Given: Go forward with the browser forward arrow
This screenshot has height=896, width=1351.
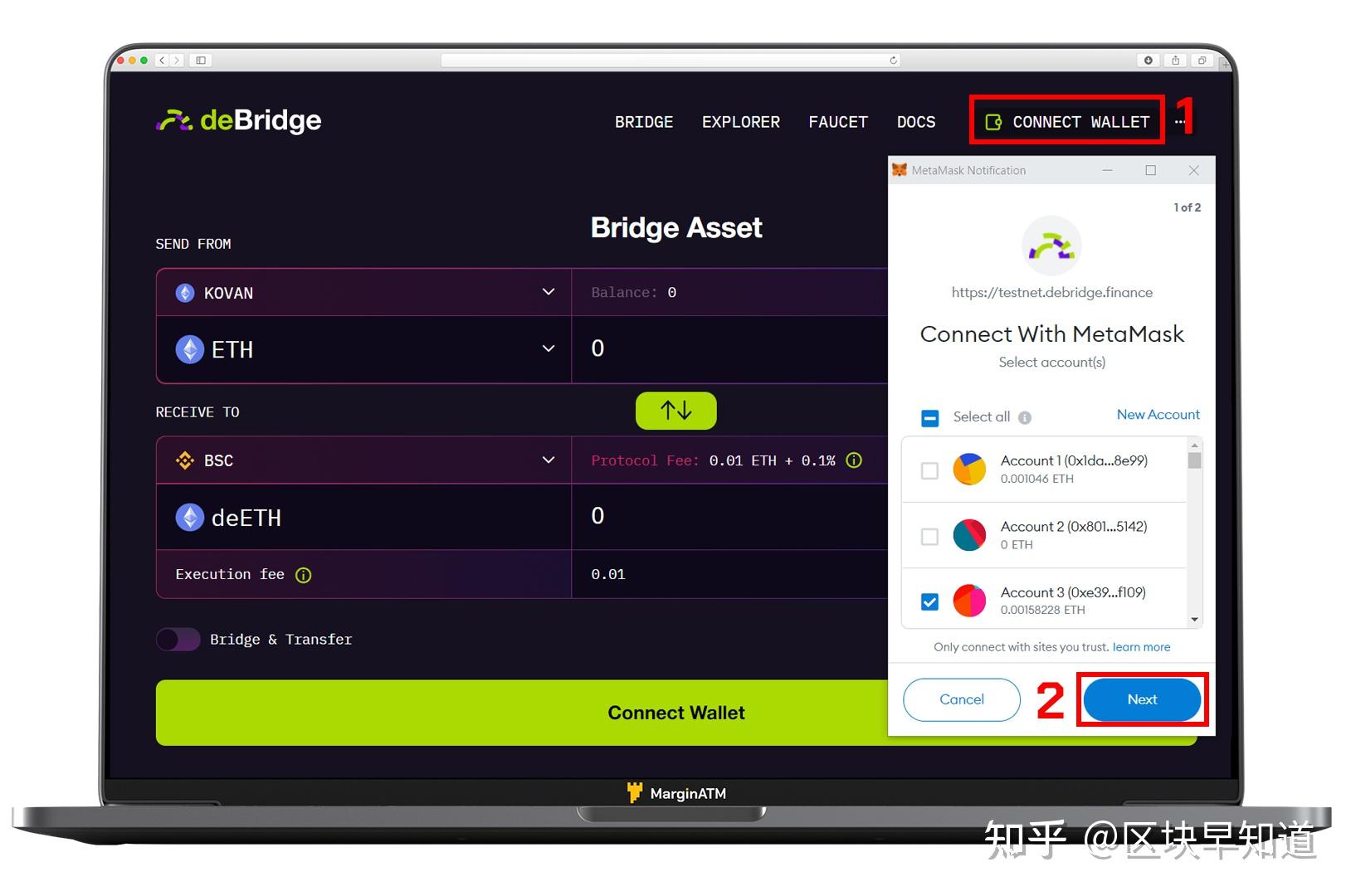Looking at the screenshot, I should click(x=176, y=61).
